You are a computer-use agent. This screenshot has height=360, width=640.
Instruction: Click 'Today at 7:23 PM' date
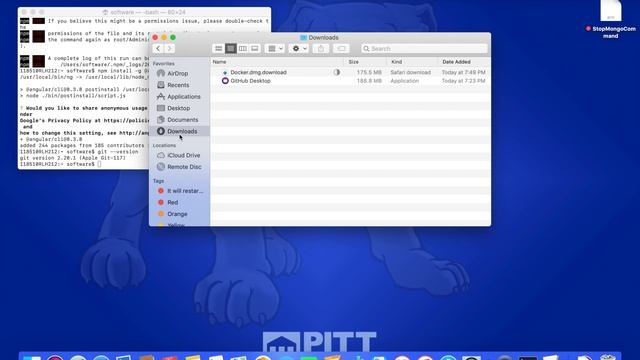coord(464,81)
